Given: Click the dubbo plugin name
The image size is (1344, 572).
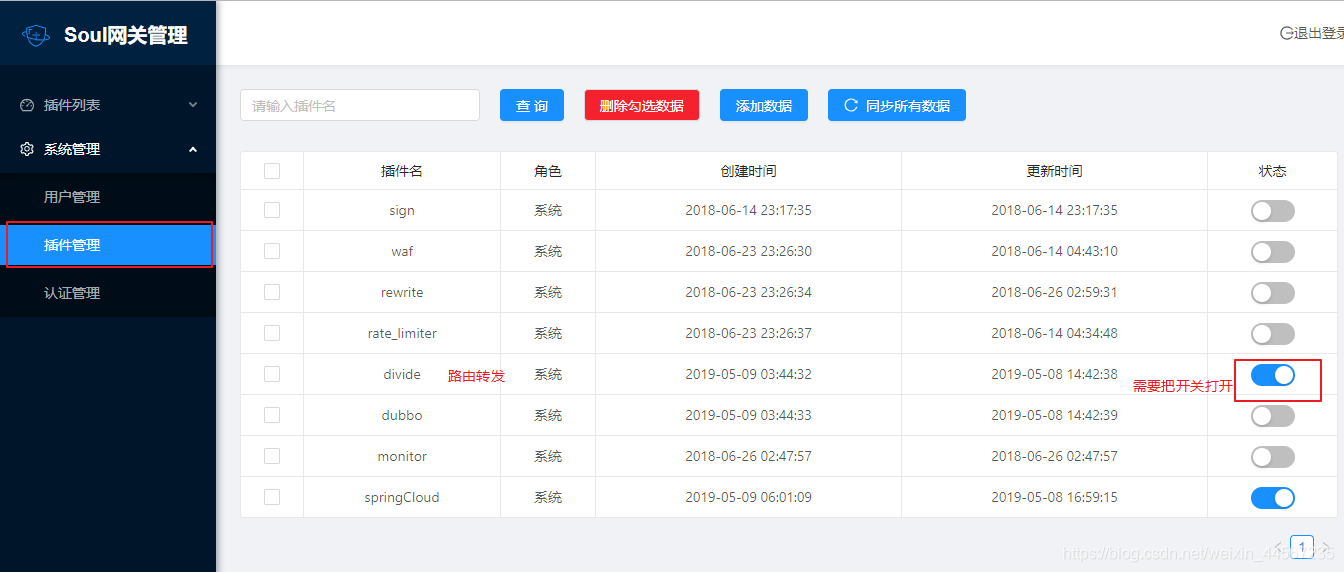Looking at the screenshot, I should (402, 415).
